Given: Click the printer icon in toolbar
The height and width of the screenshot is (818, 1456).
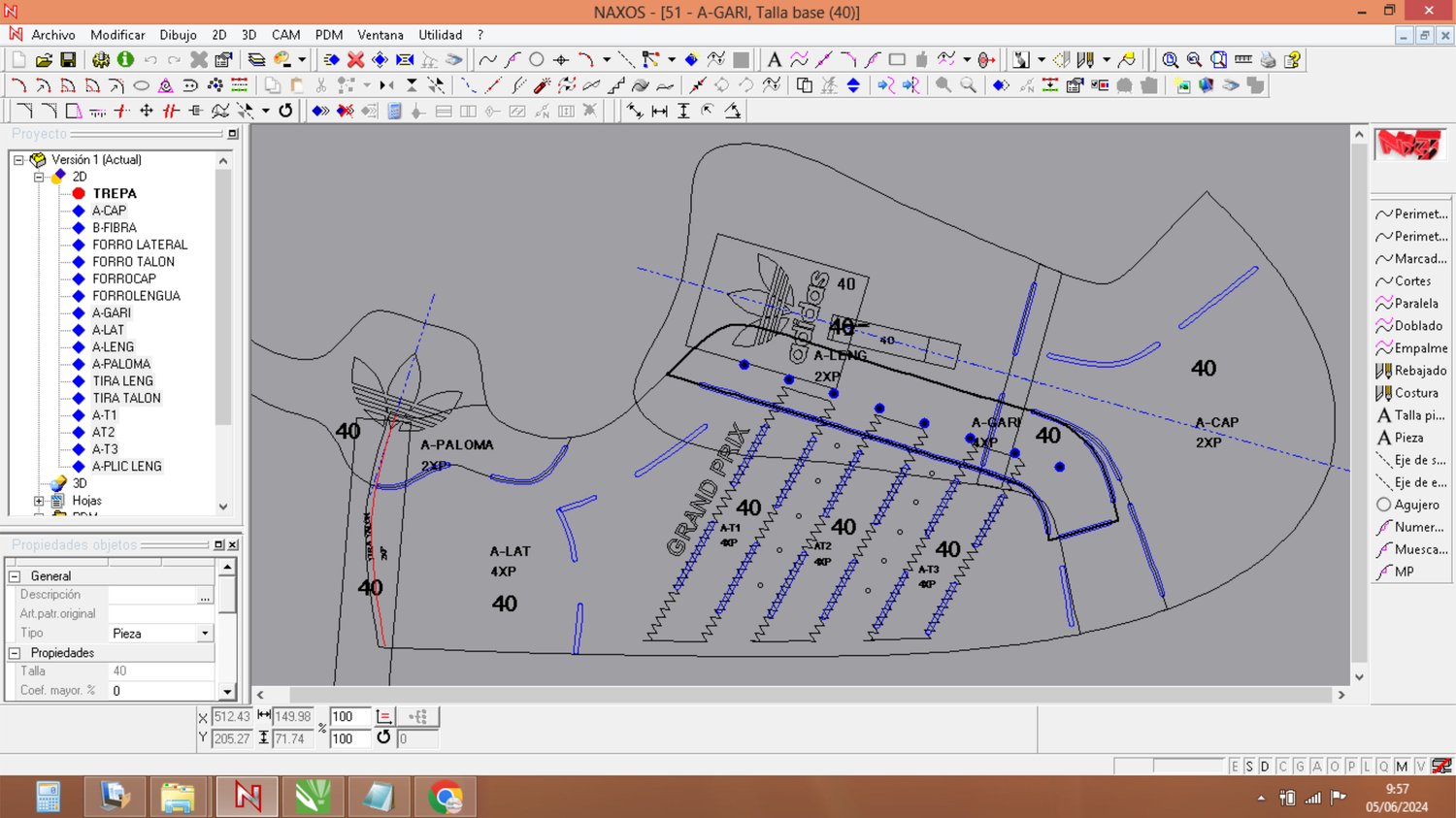Looking at the screenshot, I should [1268, 59].
